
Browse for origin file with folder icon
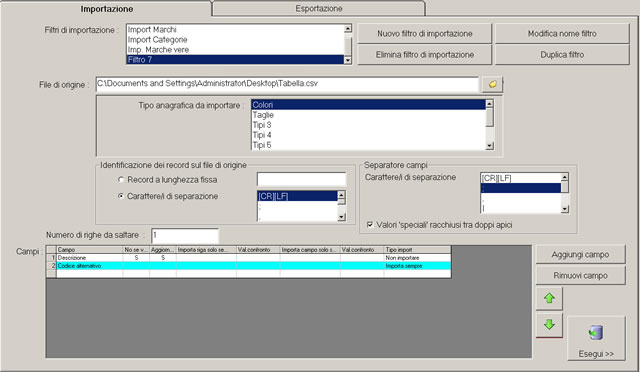(492, 84)
